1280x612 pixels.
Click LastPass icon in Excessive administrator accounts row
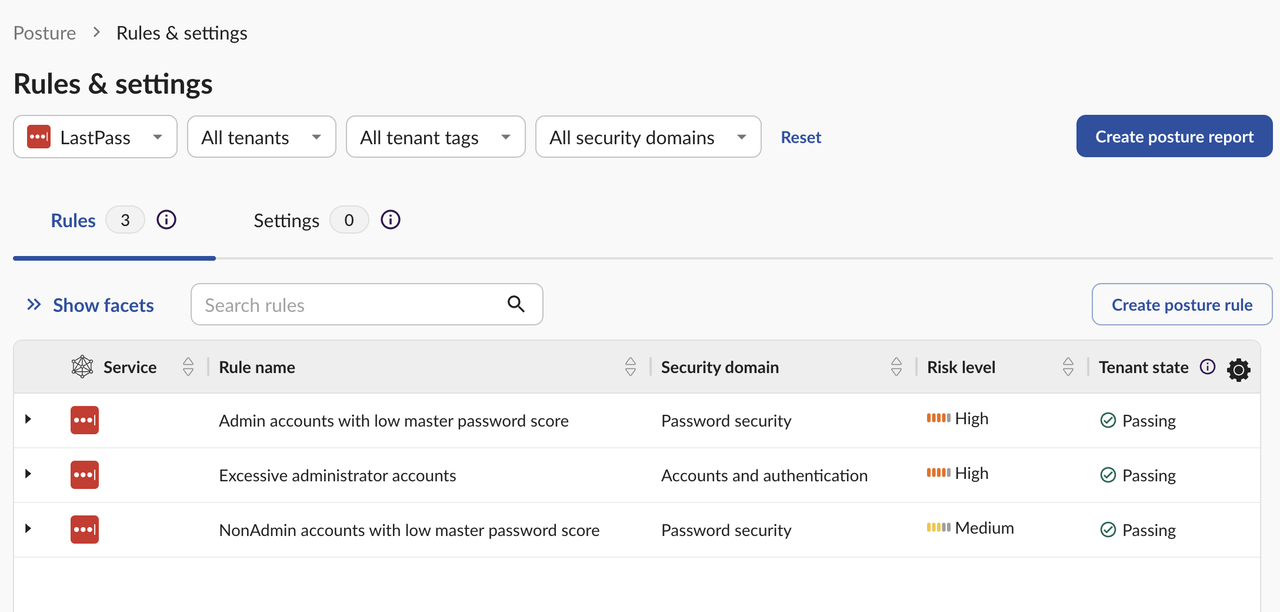tap(84, 475)
